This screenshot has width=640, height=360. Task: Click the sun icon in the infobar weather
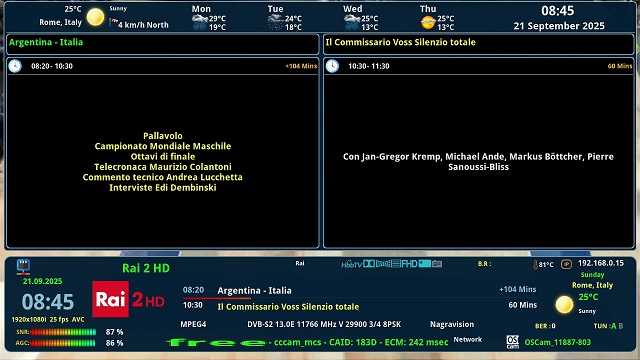564,304
